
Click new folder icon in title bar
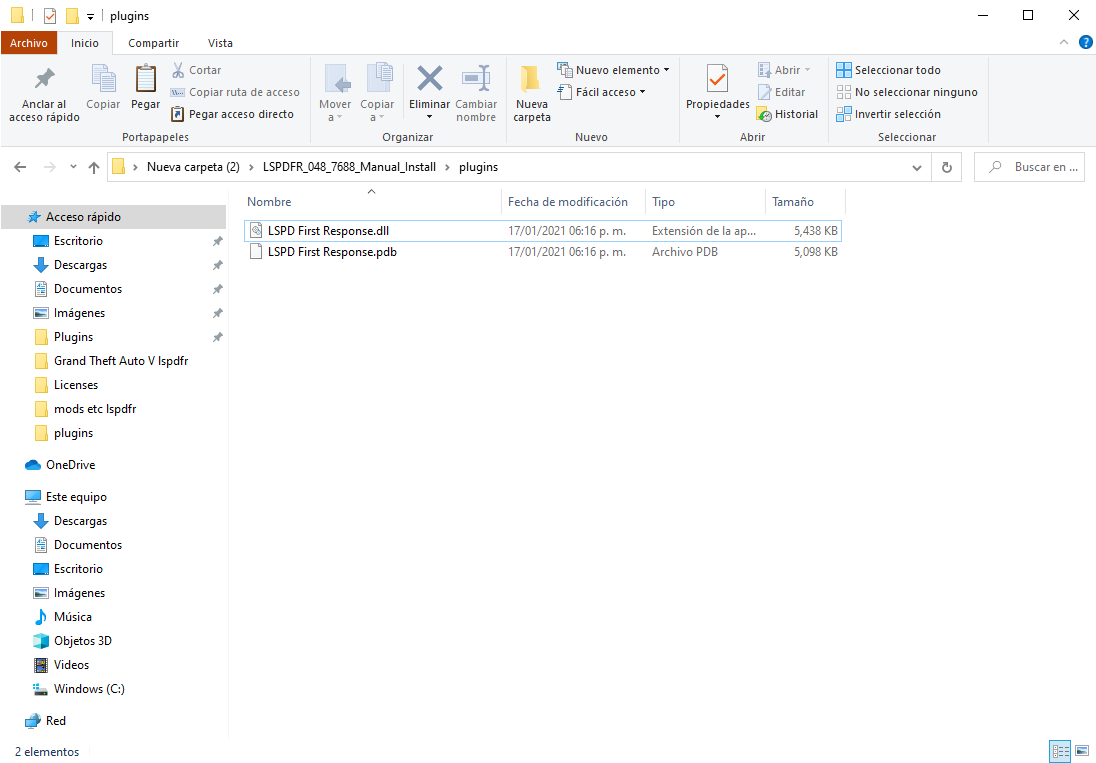[x=72, y=15]
